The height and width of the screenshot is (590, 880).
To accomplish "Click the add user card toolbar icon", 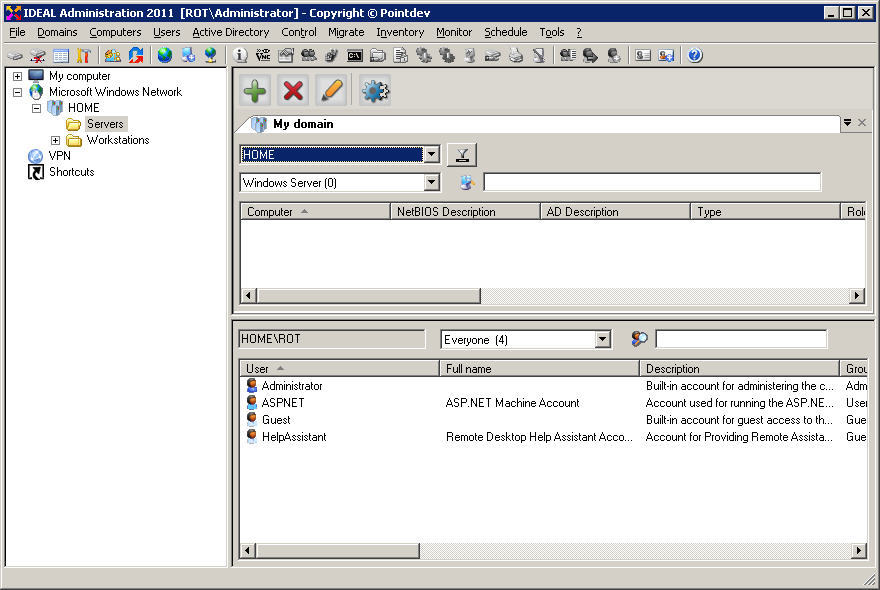I will tap(666, 55).
